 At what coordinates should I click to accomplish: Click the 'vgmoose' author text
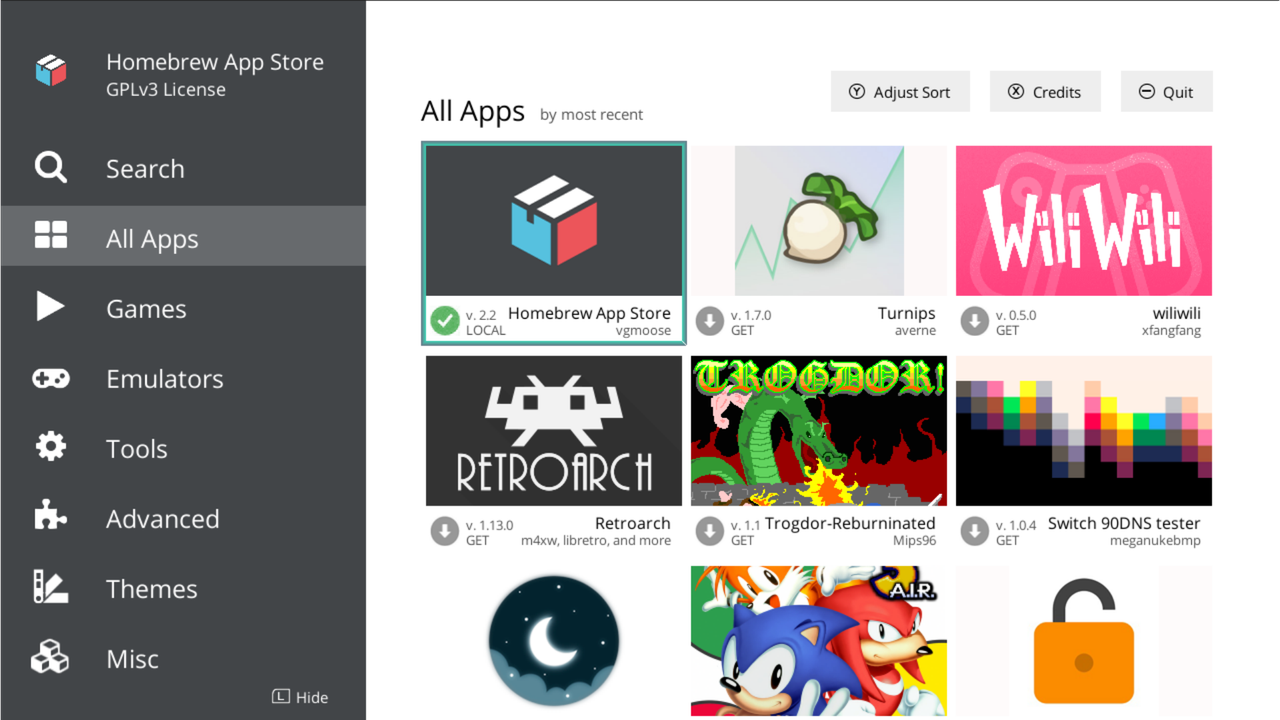pos(643,331)
